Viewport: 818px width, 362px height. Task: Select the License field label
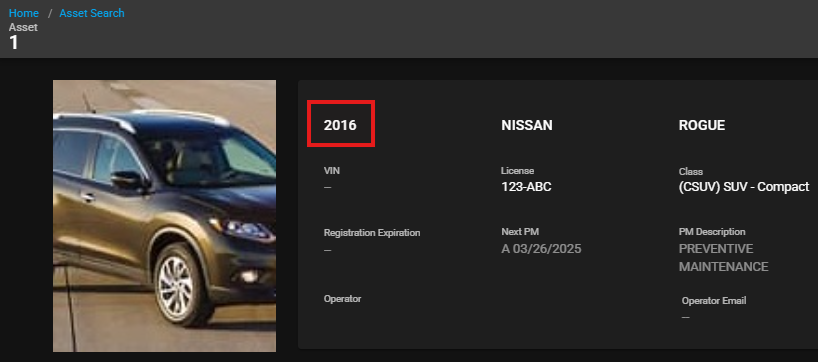[518, 171]
